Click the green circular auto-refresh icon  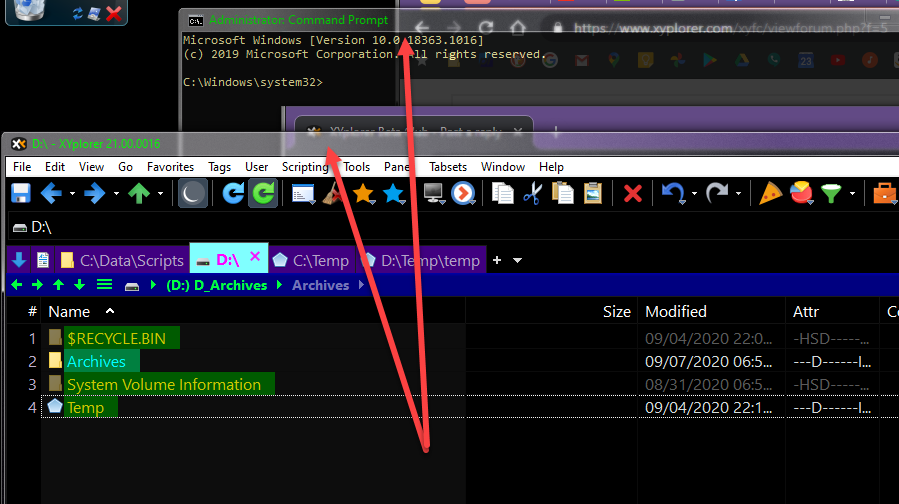click(263, 193)
